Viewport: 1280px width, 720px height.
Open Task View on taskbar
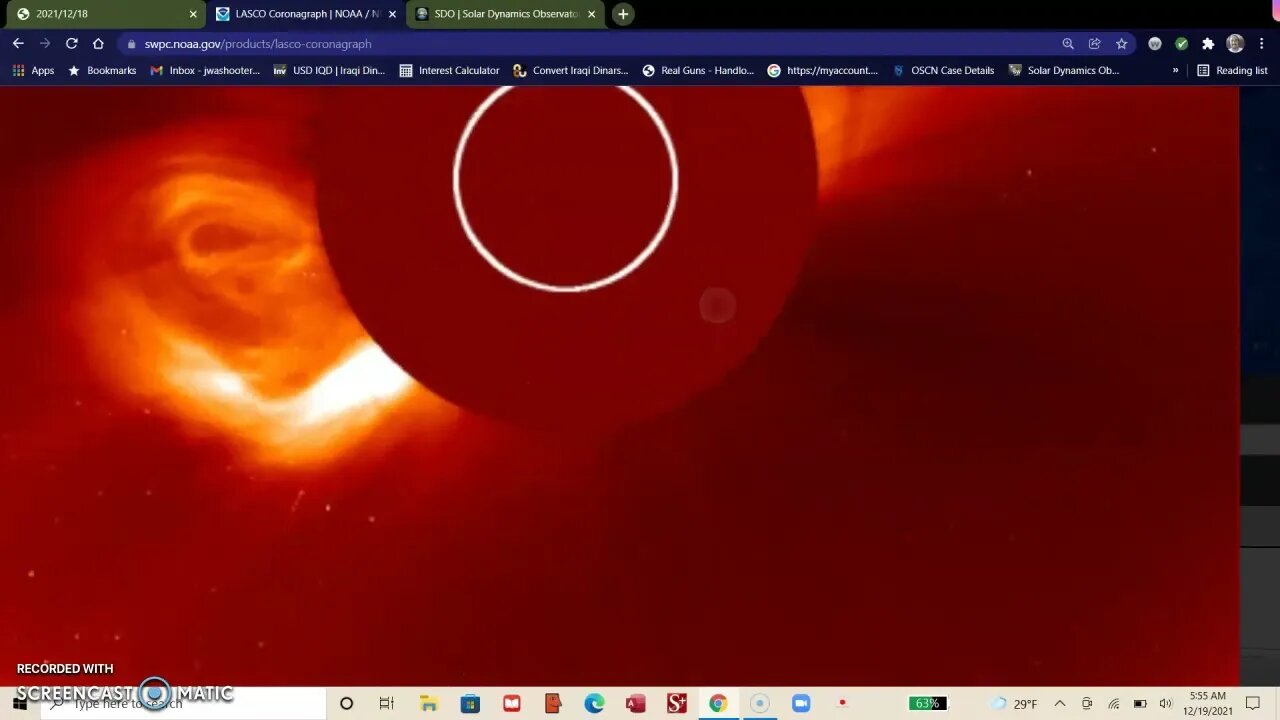(387, 703)
